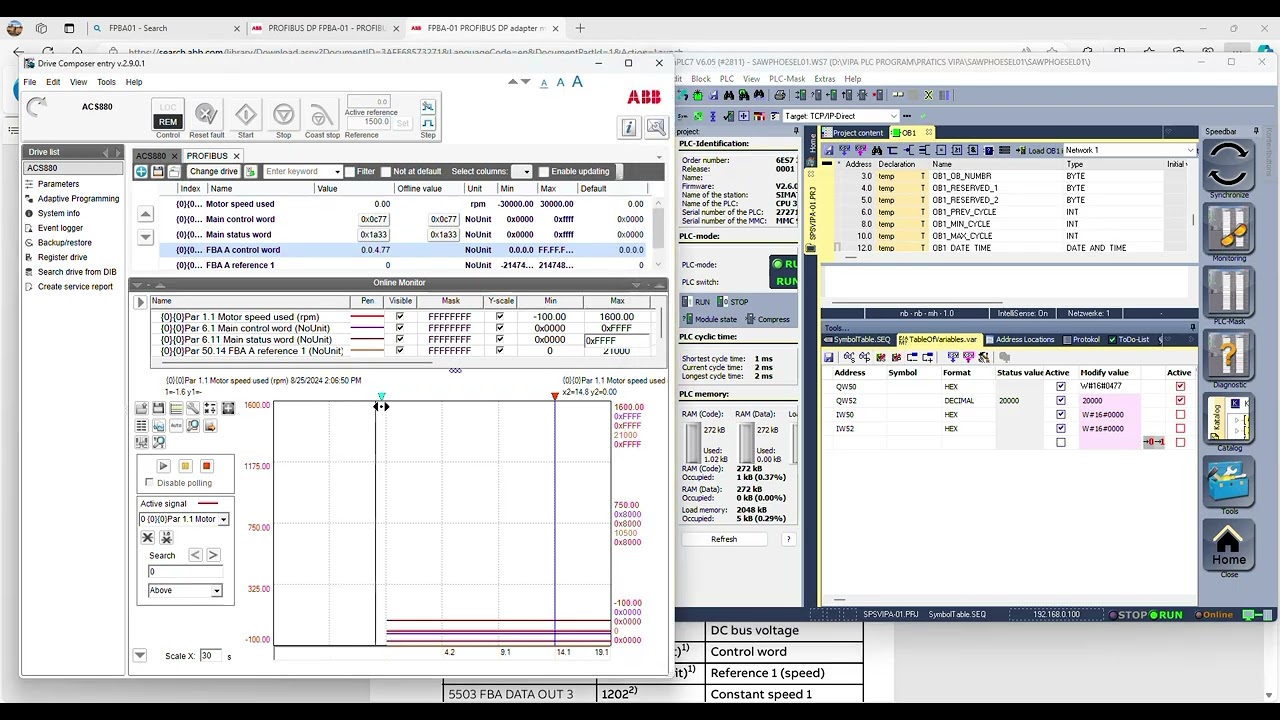Click the Compress button in PLC-mode
The image size is (1280, 720).
point(768,319)
